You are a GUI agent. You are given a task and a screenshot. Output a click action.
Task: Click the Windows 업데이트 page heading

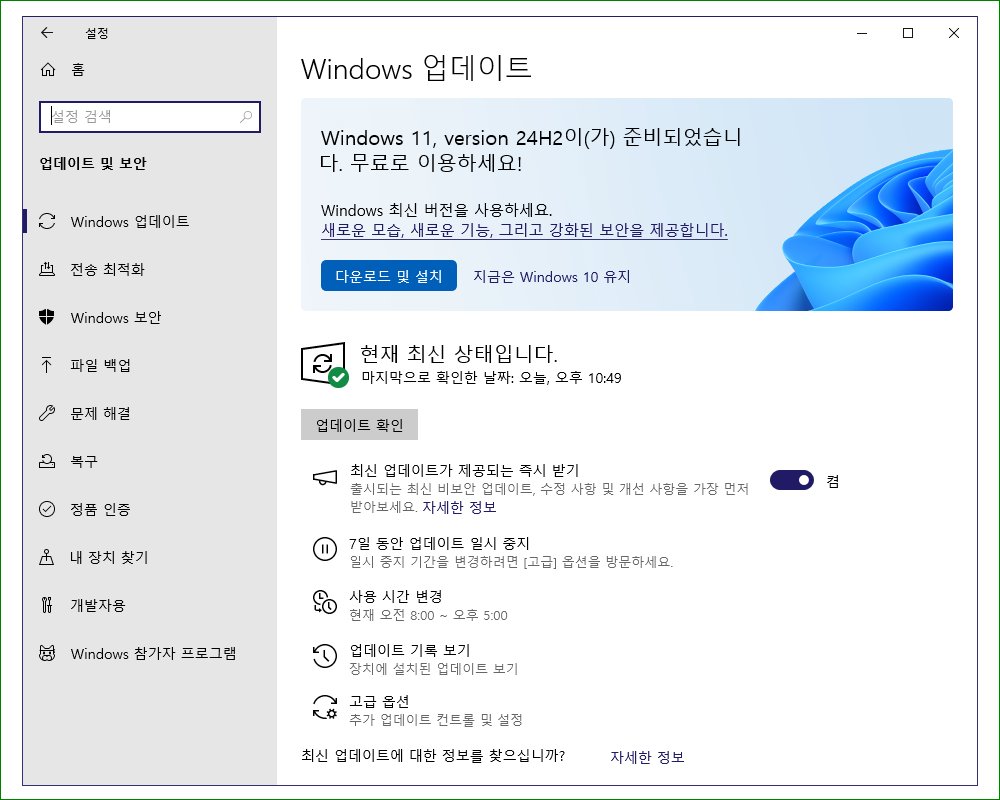[416, 68]
